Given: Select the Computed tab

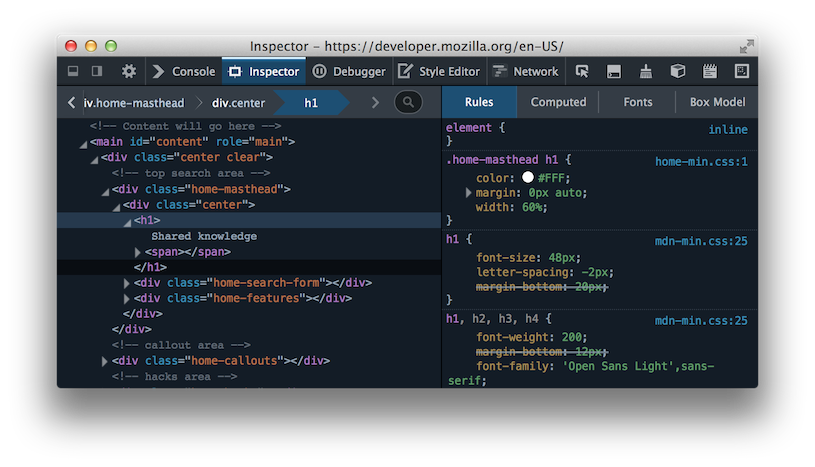Looking at the screenshot, I should coord(558,102).
